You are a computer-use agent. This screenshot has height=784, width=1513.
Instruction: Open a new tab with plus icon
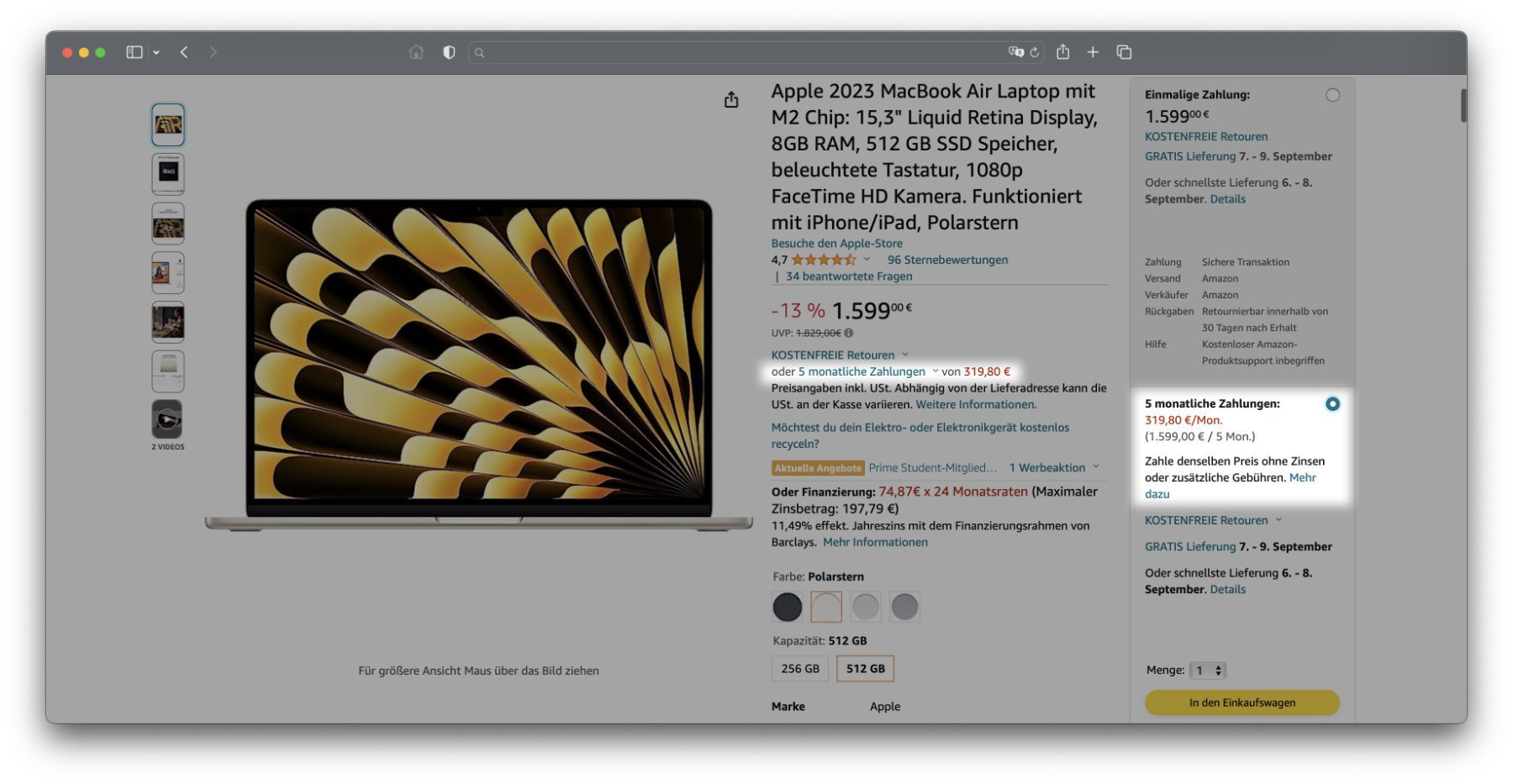(1093, 52)
